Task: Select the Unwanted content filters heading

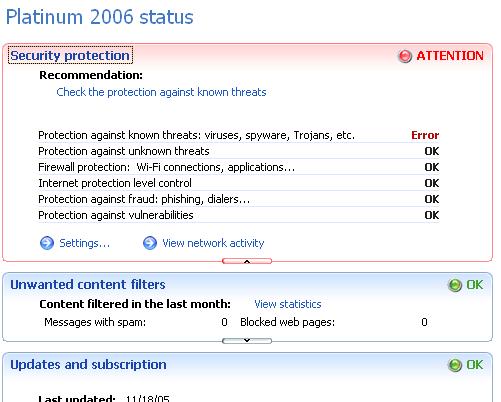Action: (x=88, y=285)
